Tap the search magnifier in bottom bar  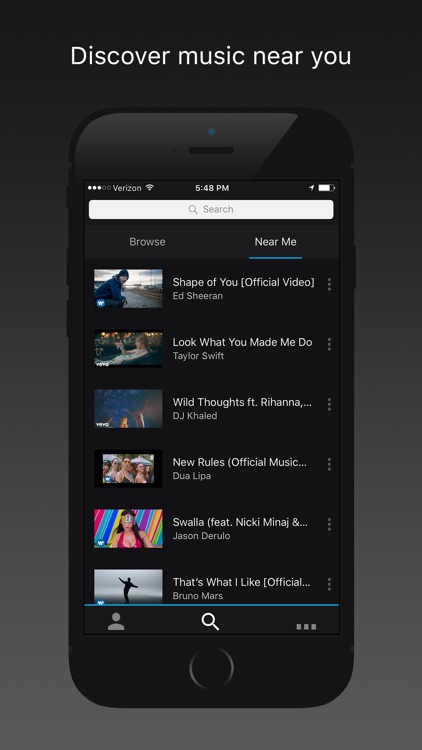pyautogui.click(x=210, y=621)
